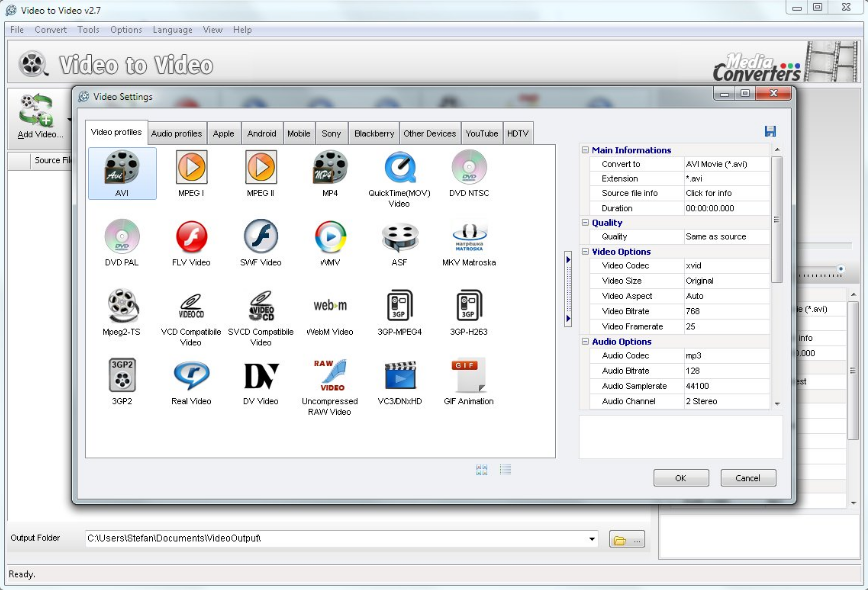
Task: Pick the FLV Video format icon
Action: coord(191,237)
